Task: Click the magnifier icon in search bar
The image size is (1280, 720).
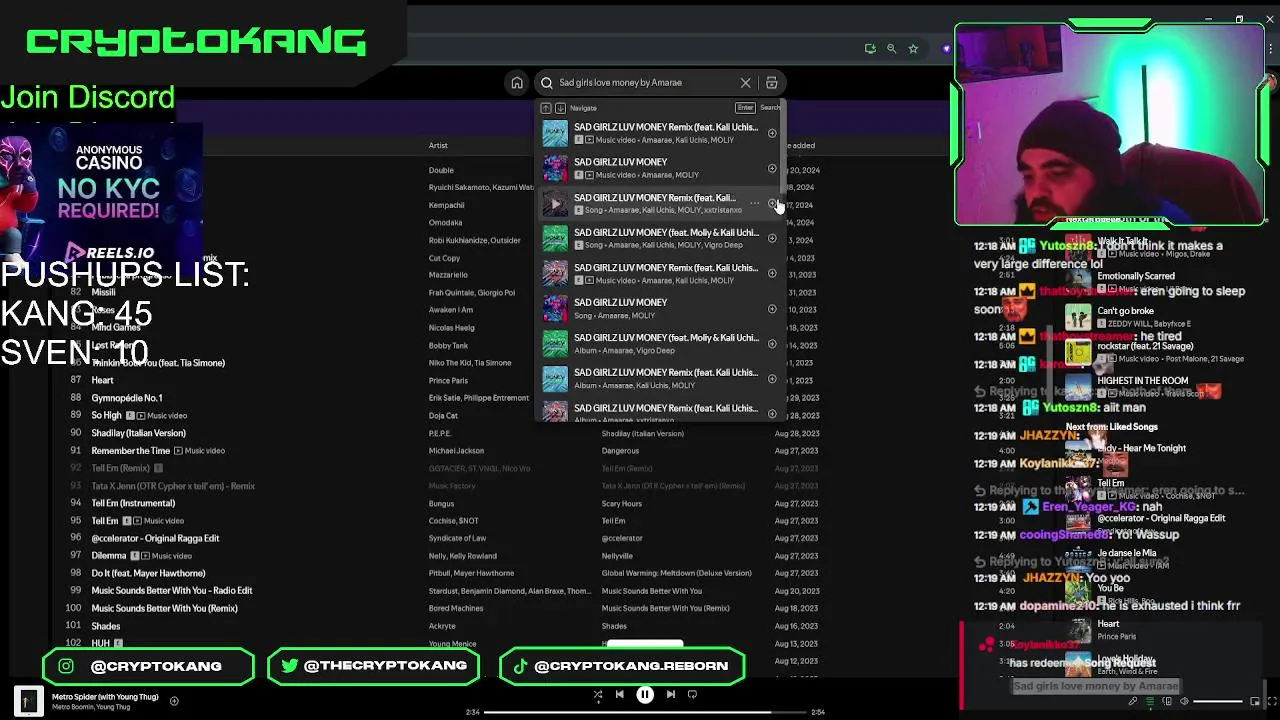Action: 547,83
